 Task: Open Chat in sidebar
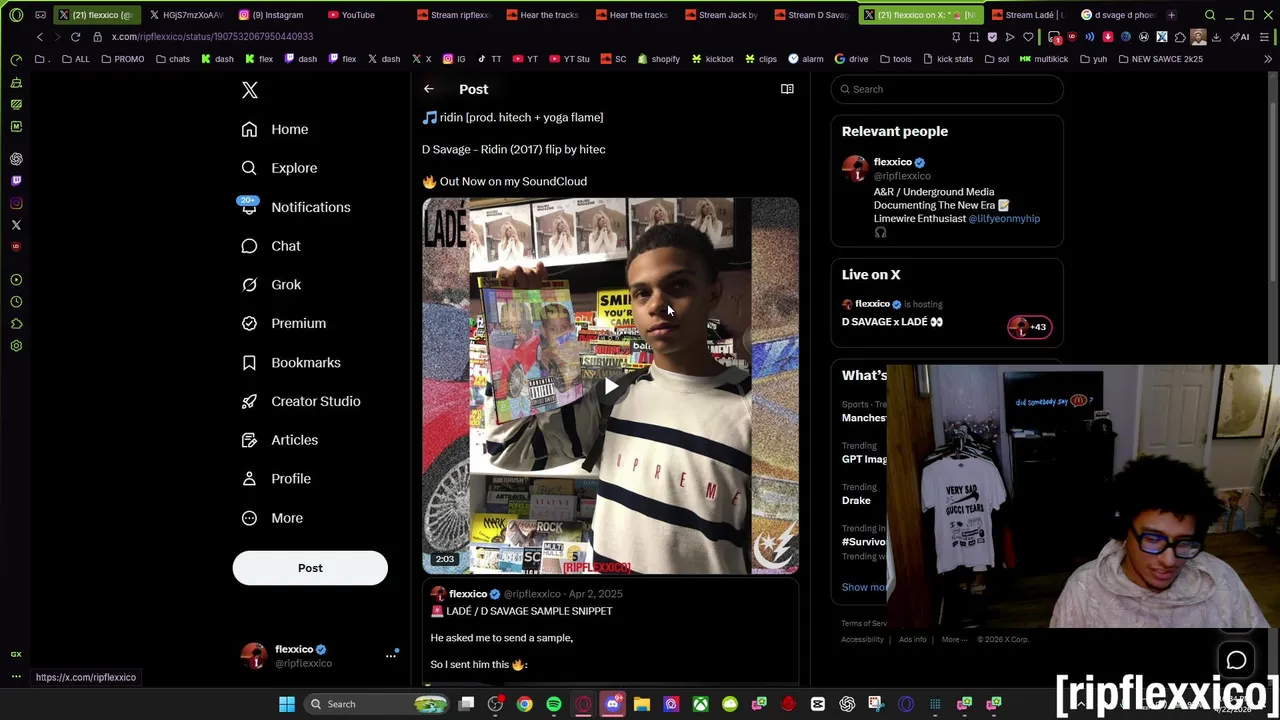tap(271, 246)
